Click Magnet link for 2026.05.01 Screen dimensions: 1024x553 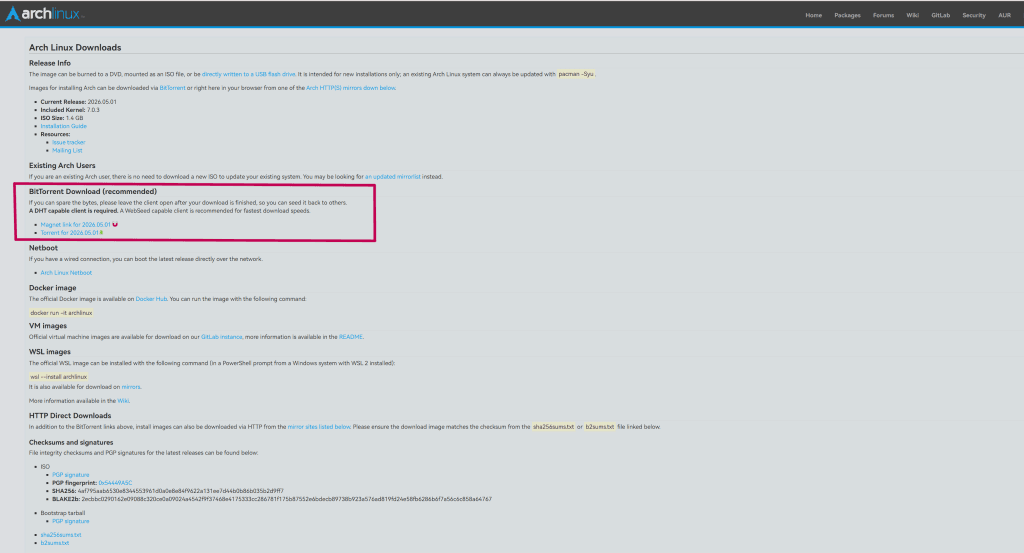[x=76, y=225]
